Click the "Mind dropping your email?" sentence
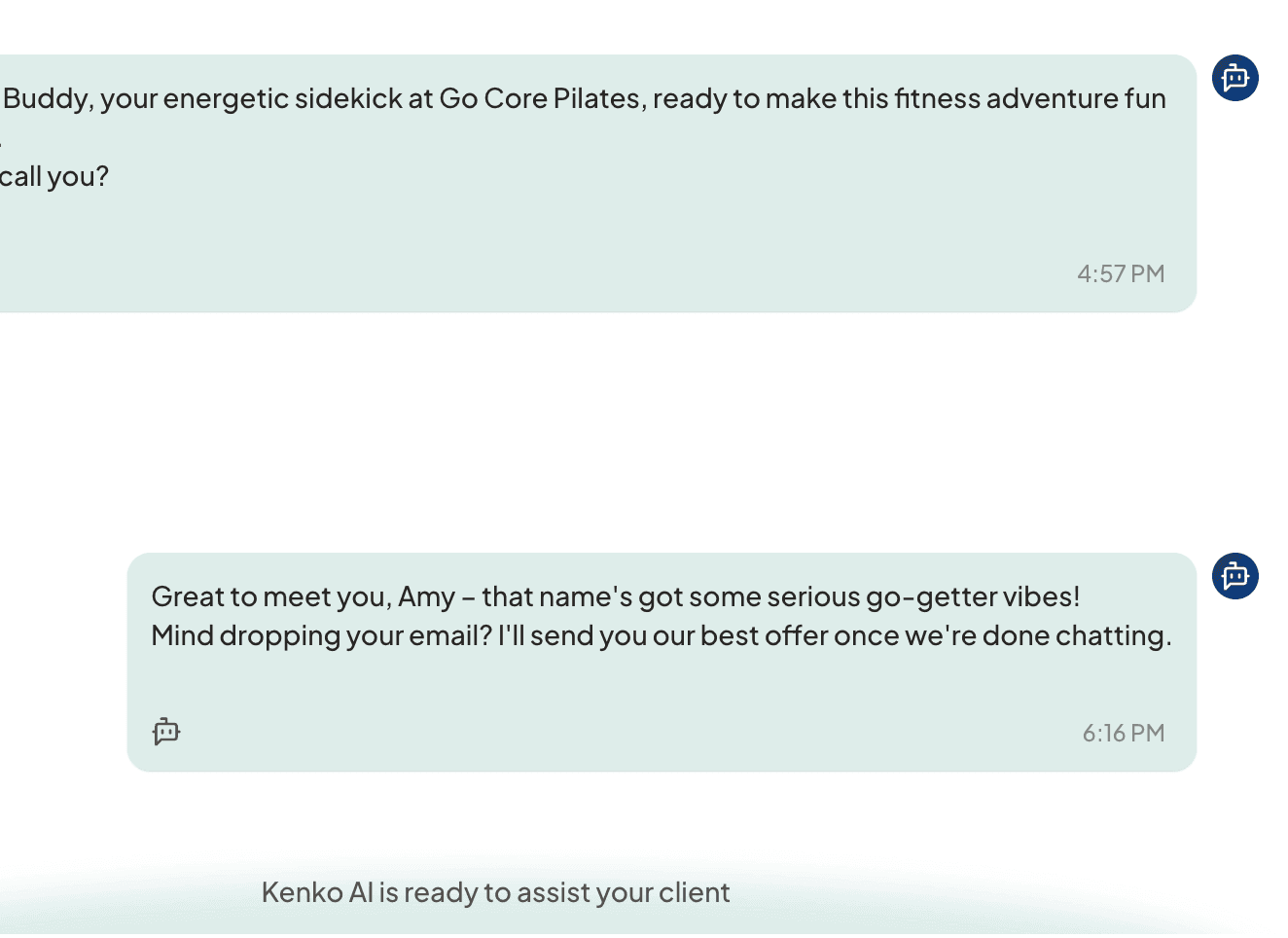Viewport: 1288px width, 938px height. [321, 635]
